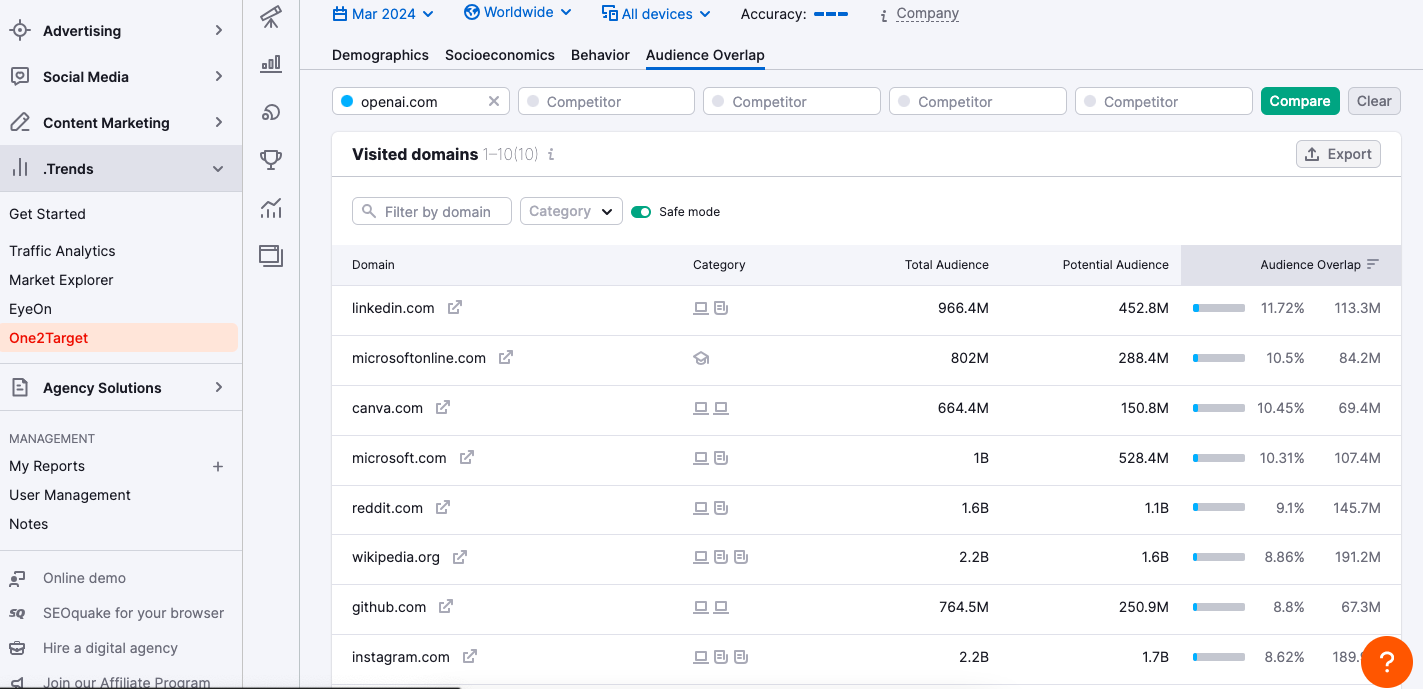Open the trophy icon in the icon strip
This screenshot has width=1423, height=689.
pos(270,159)
